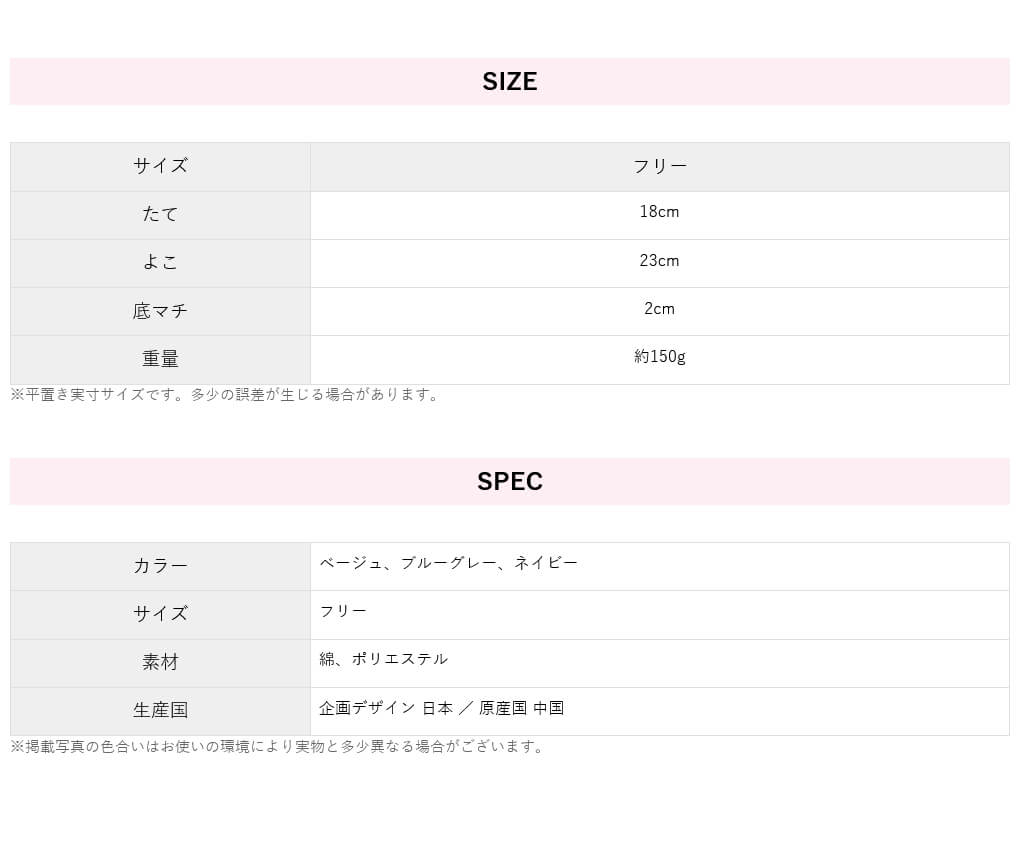Select the たて row label
1022x851 pixels.
[x=160, y=215]
